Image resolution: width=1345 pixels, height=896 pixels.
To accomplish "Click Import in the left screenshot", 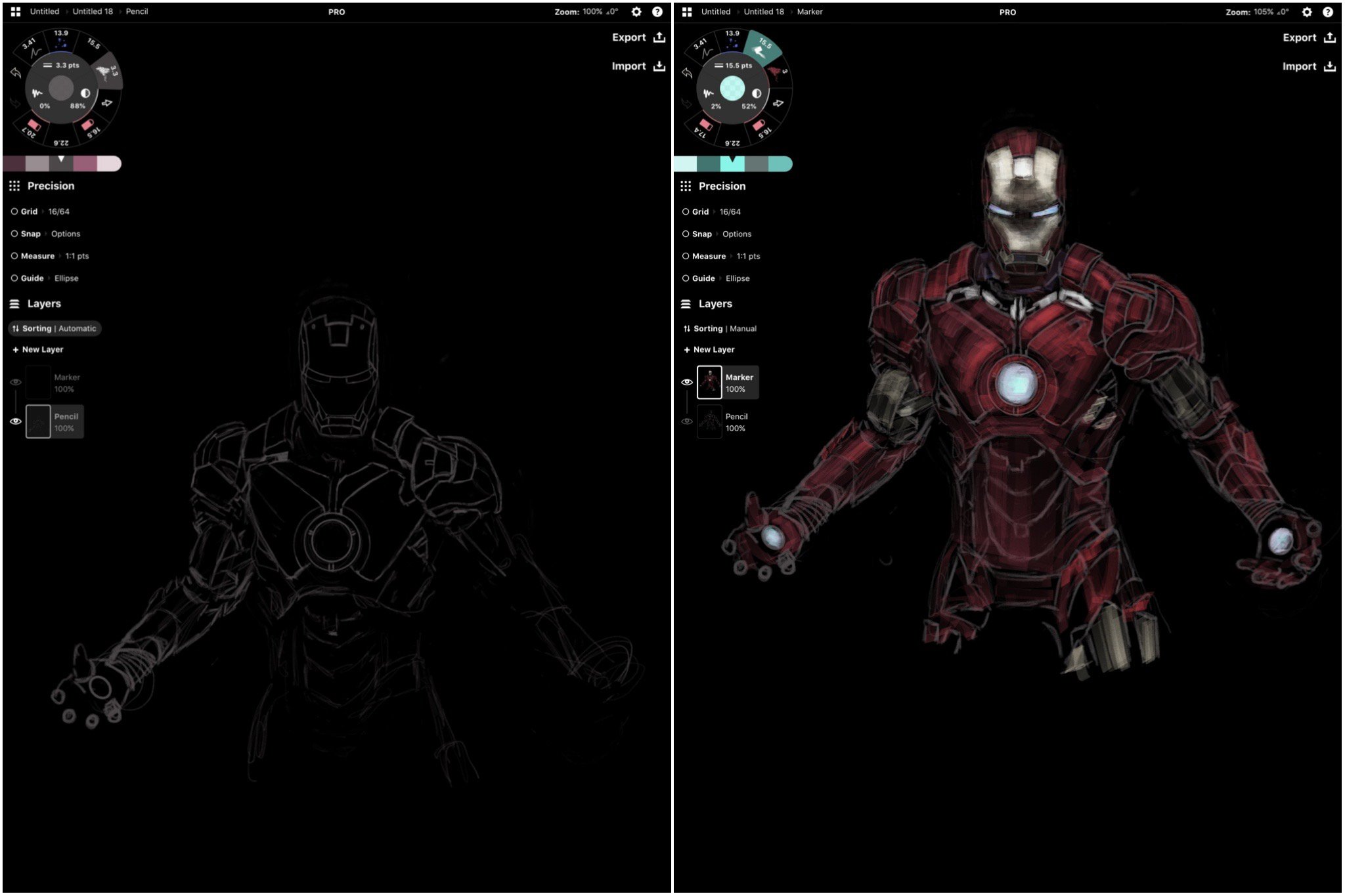I will 638,66.
